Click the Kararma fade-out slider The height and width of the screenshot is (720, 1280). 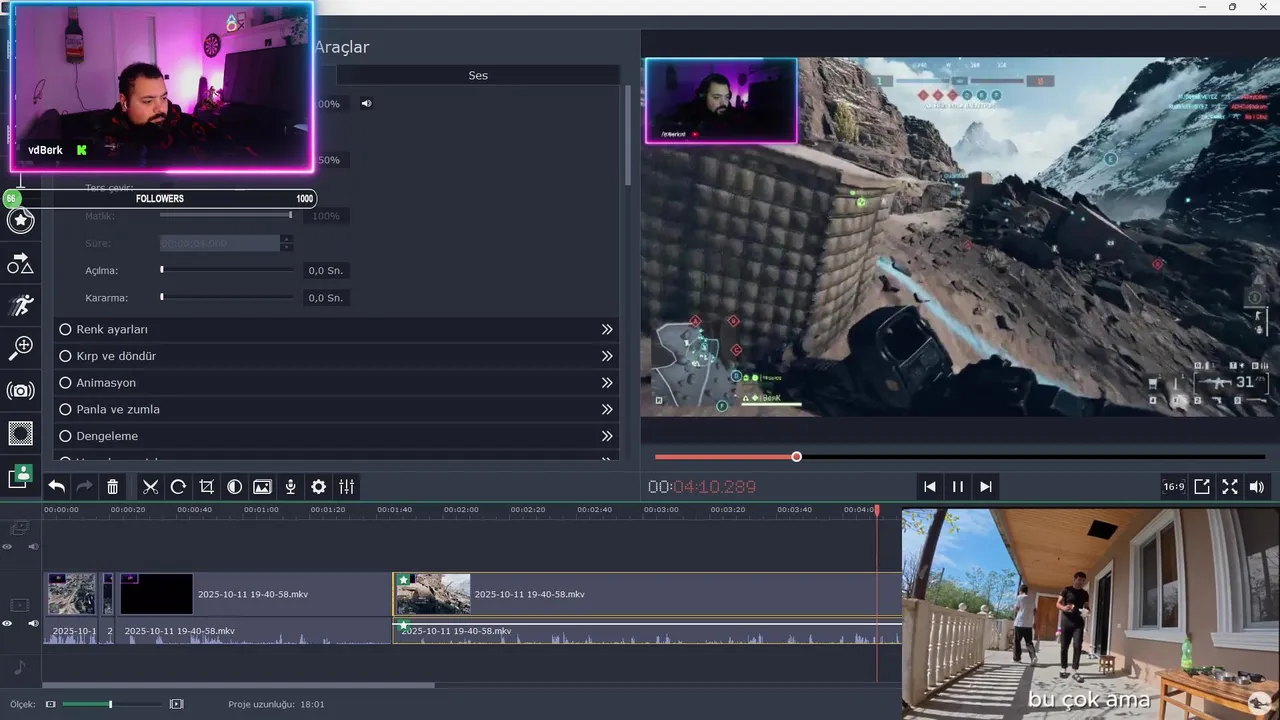click(227, 297)
